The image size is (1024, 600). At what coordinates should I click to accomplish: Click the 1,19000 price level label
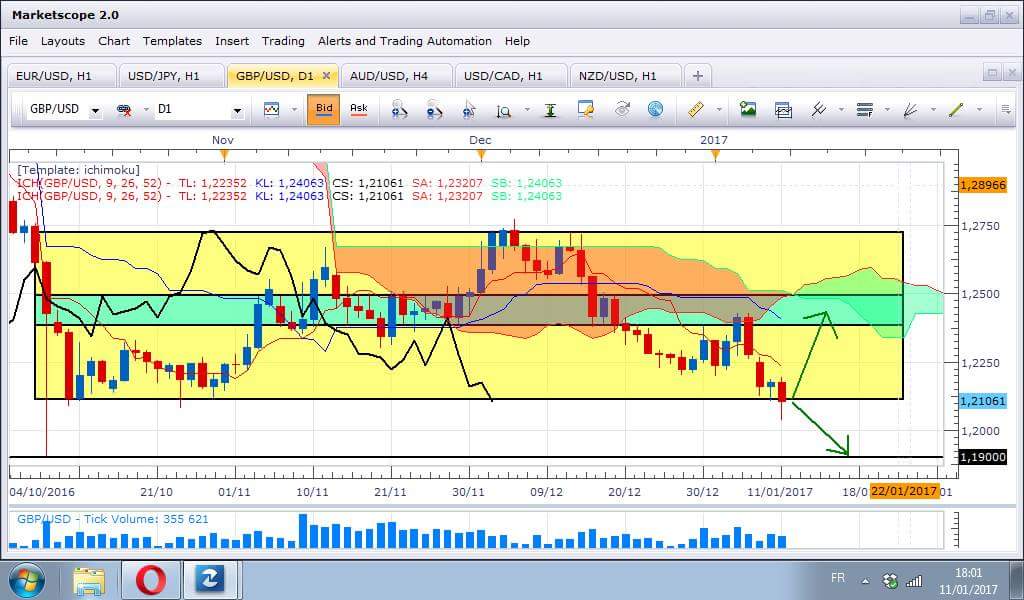click(x=982, y=456)
